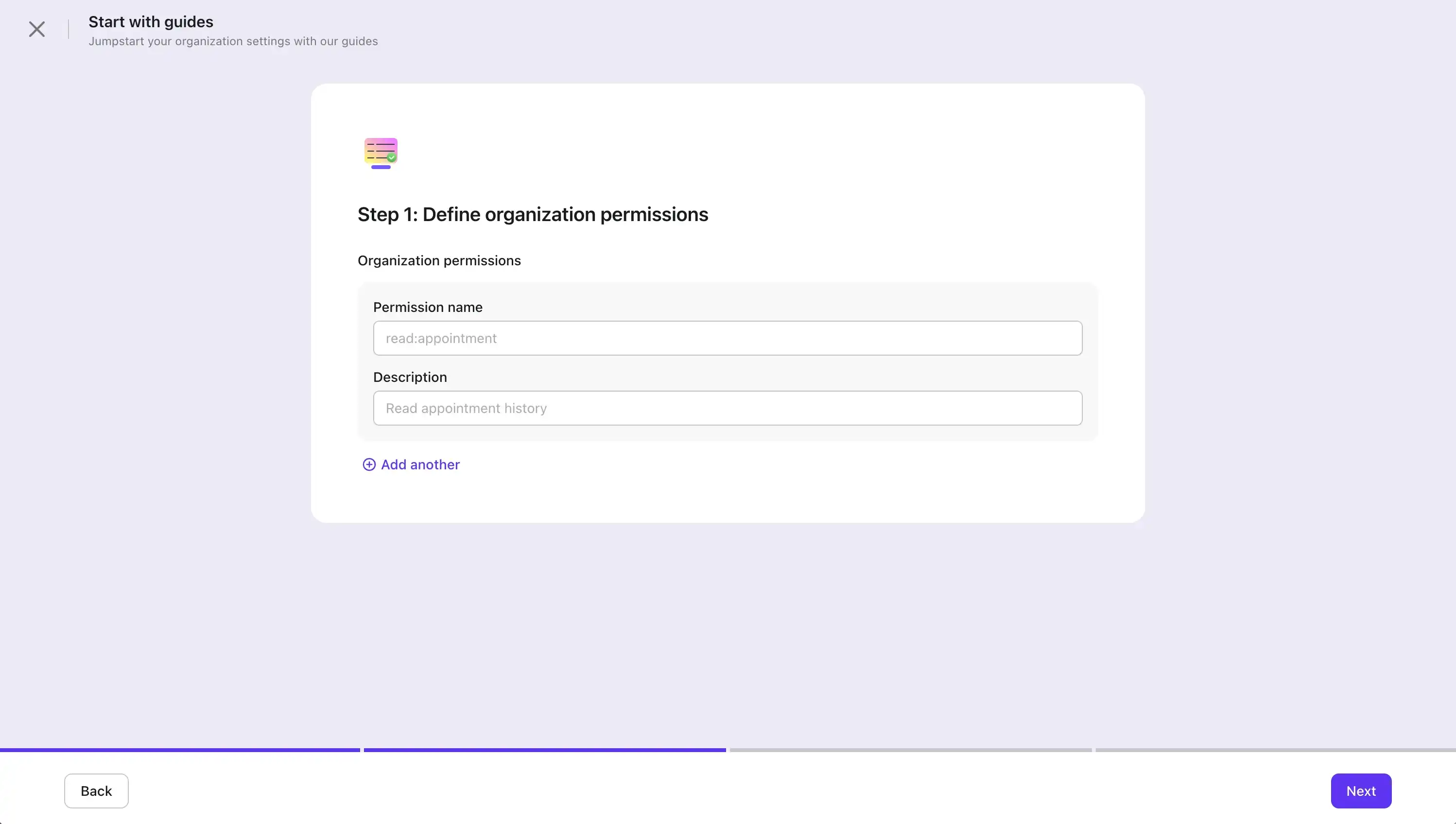Click the circled plus icon
The width and height of the screenshot is (1456, 824).
tap(368, 464)
